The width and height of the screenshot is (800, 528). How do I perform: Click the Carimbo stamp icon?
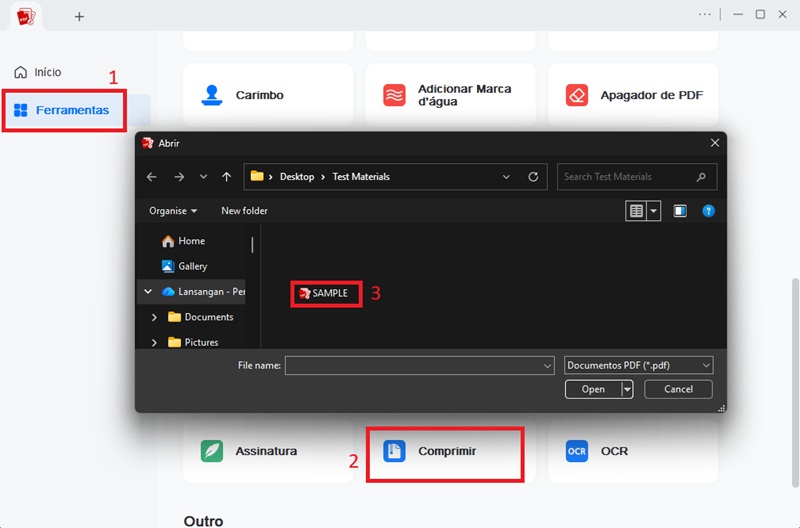(x=212, y=95)
